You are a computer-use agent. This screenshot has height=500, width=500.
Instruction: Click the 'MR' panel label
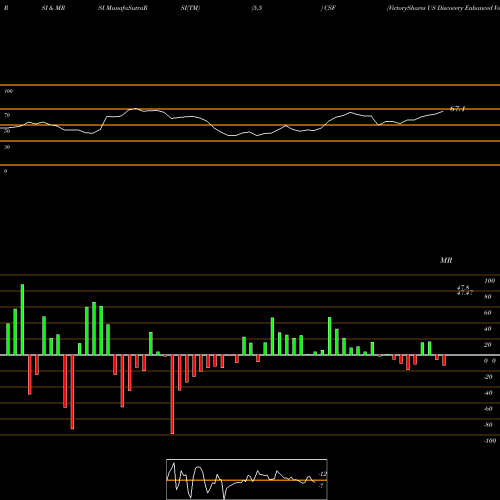point(446,260)
